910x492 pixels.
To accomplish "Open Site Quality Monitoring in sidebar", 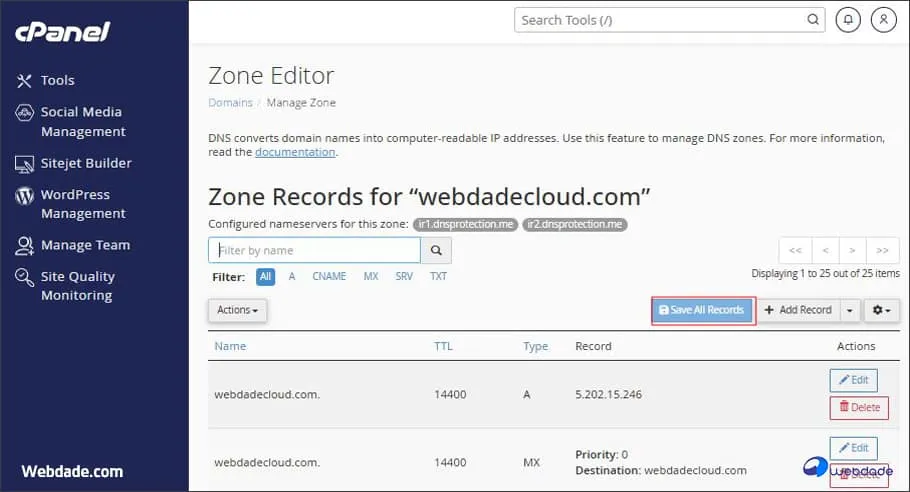I will point(77,286).
